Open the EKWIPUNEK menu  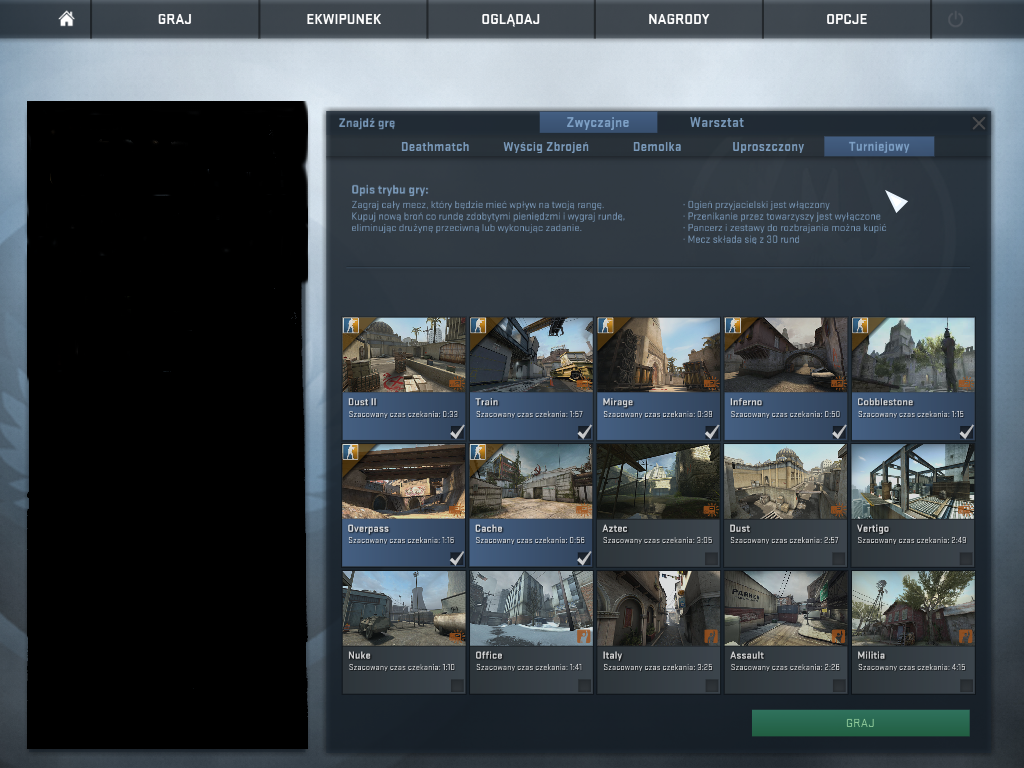tap(344, 19)
